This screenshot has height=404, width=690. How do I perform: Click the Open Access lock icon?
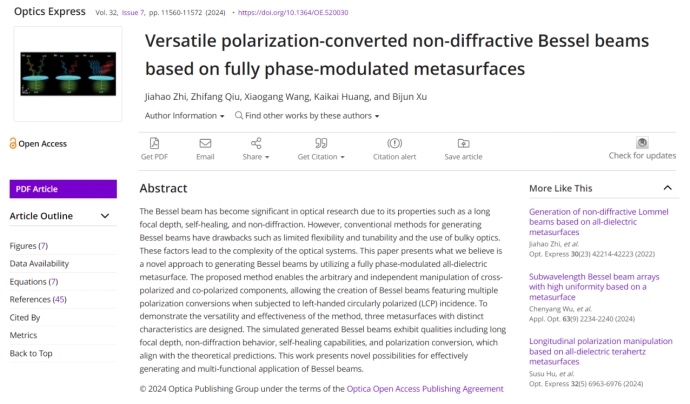(x=13, y=144)
